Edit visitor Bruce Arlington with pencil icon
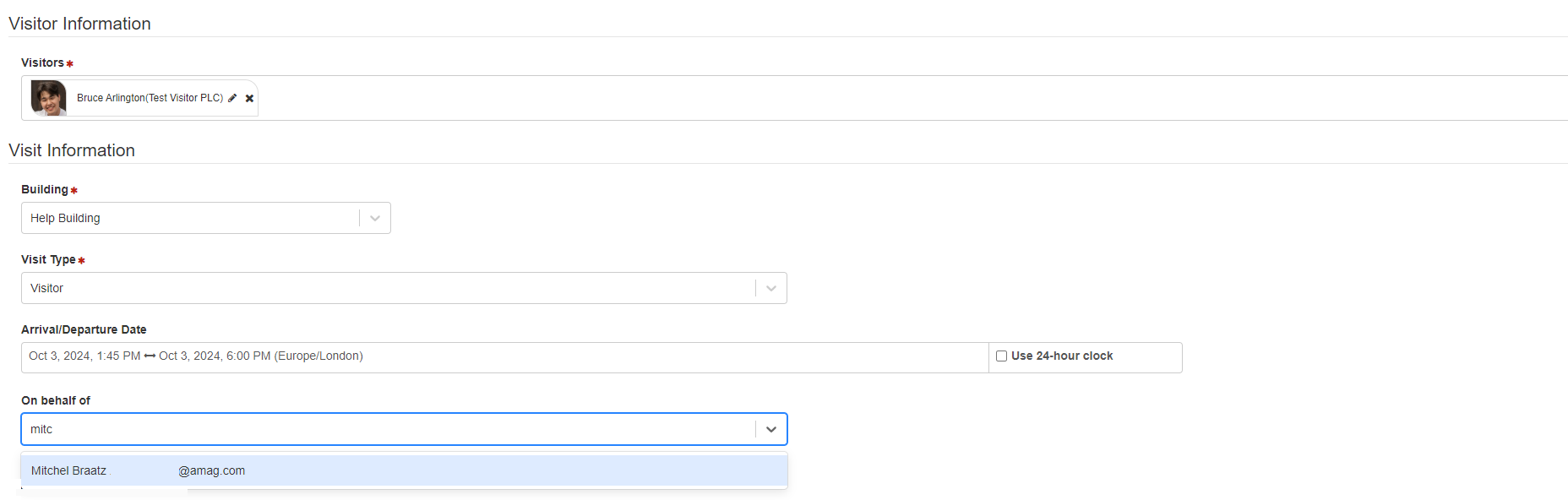Image resolution: width=1568 pixels, height=500 pixels. pos(232,98)
